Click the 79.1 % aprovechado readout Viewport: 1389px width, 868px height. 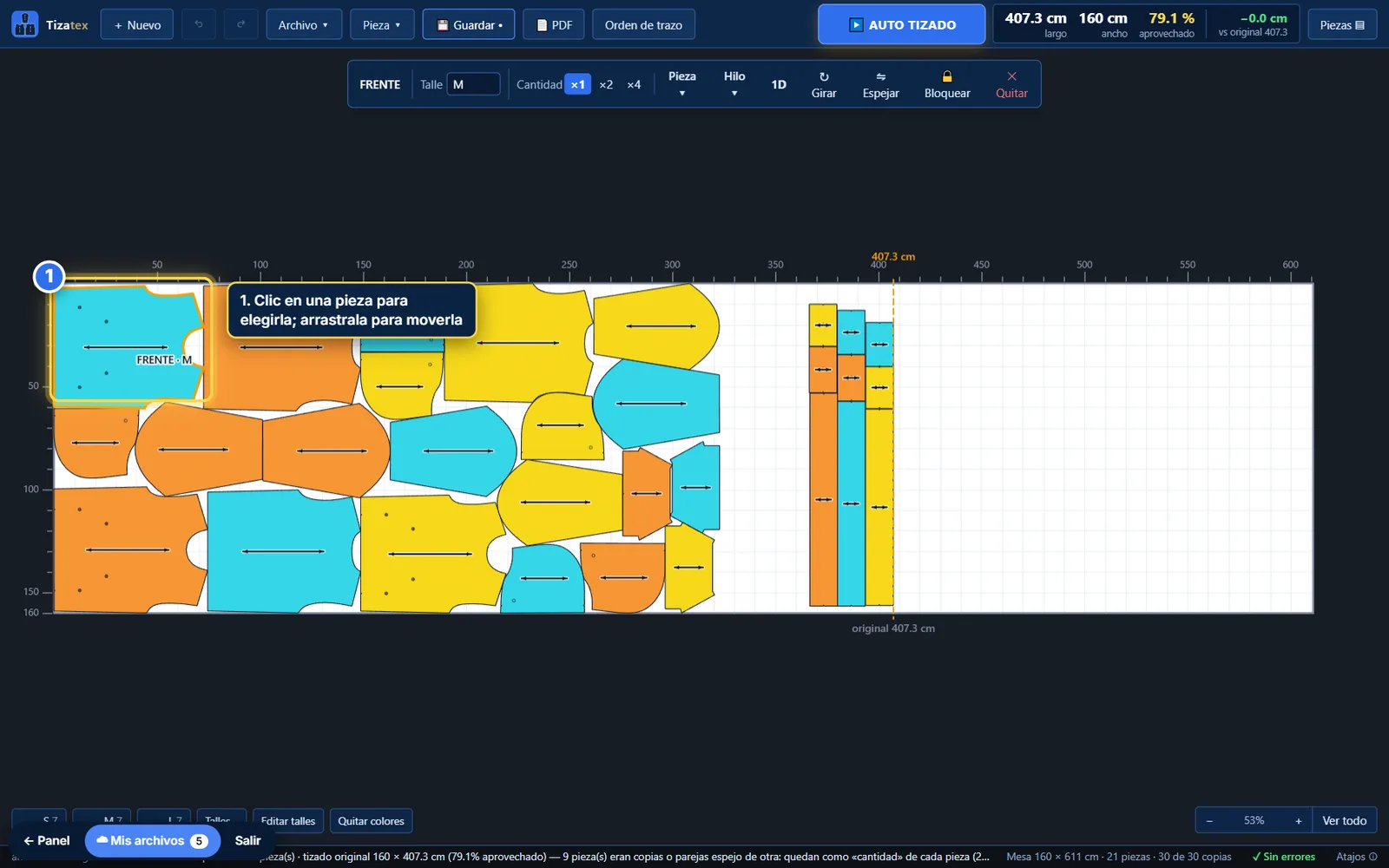1168,24
